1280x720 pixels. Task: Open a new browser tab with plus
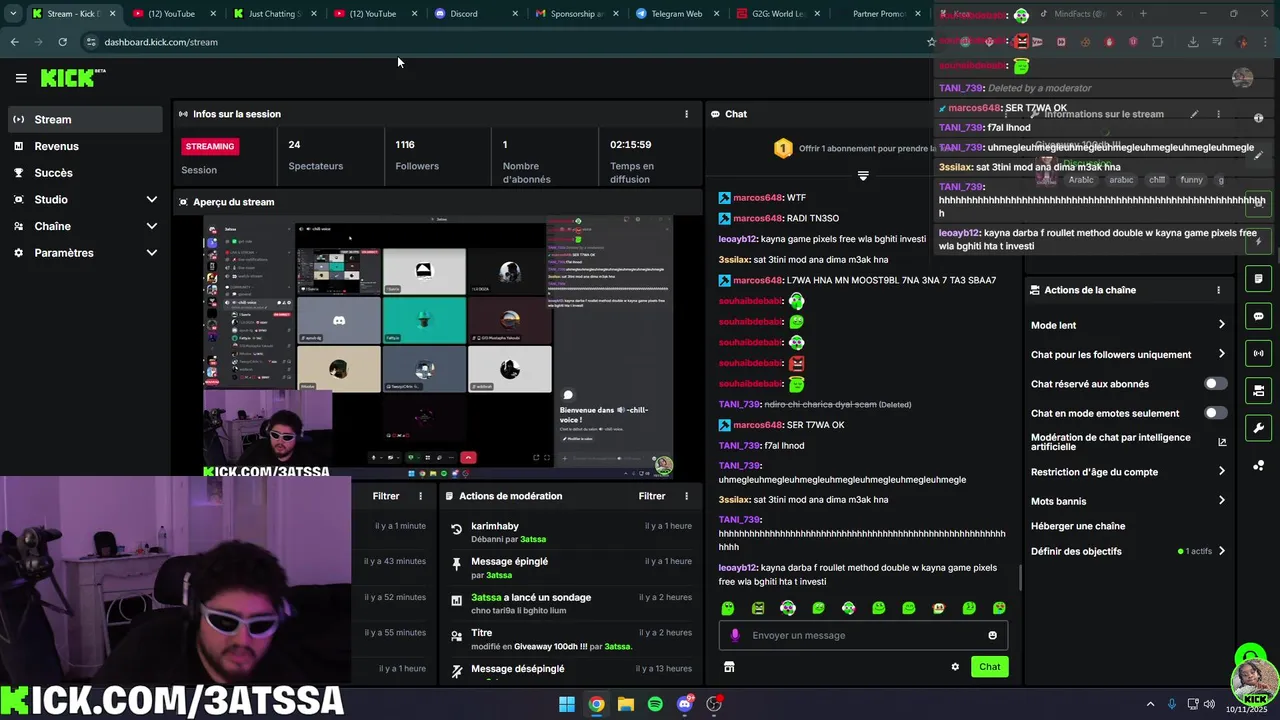[x=1145, y=14]
